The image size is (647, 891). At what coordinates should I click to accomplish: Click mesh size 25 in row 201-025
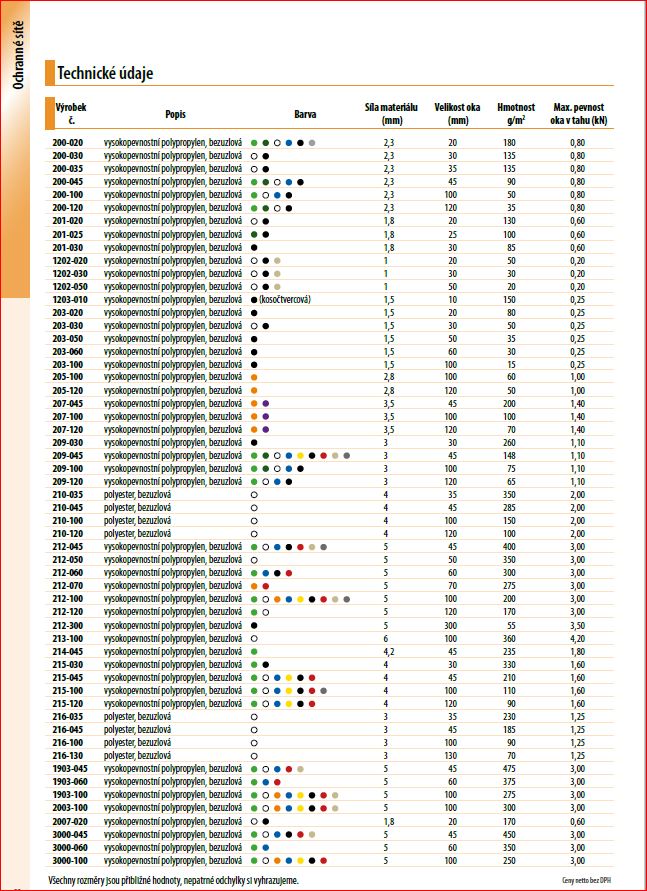tap(453, 234)
